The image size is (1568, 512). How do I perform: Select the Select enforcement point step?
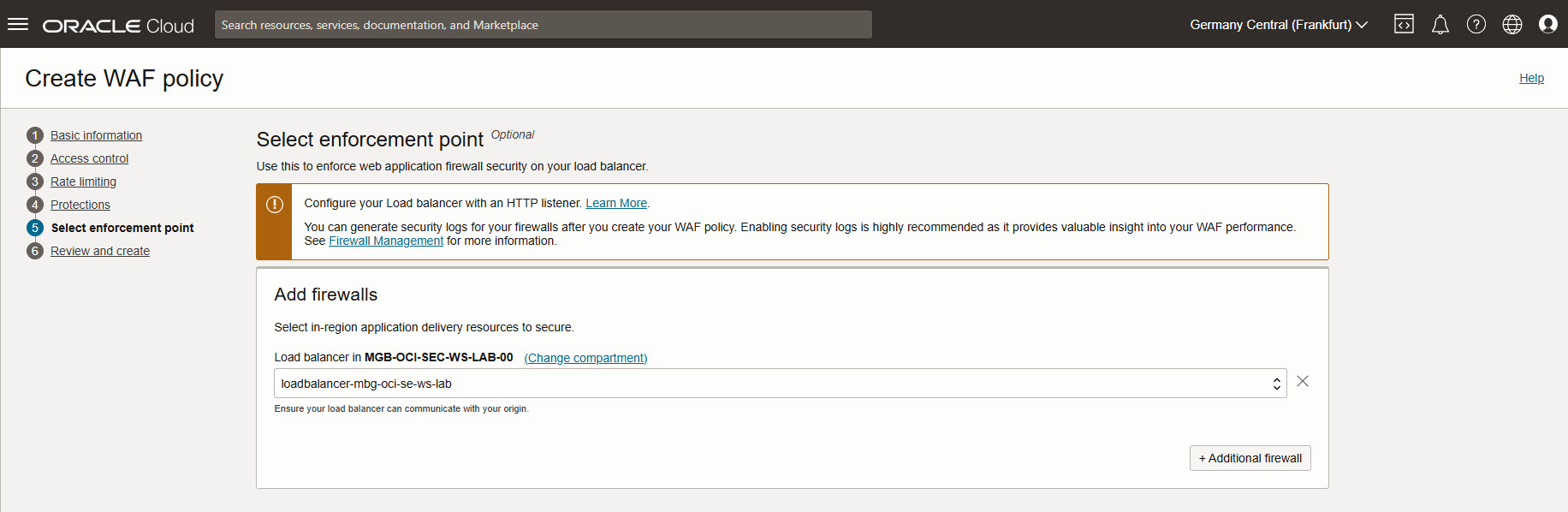click(x=122, y=228)
